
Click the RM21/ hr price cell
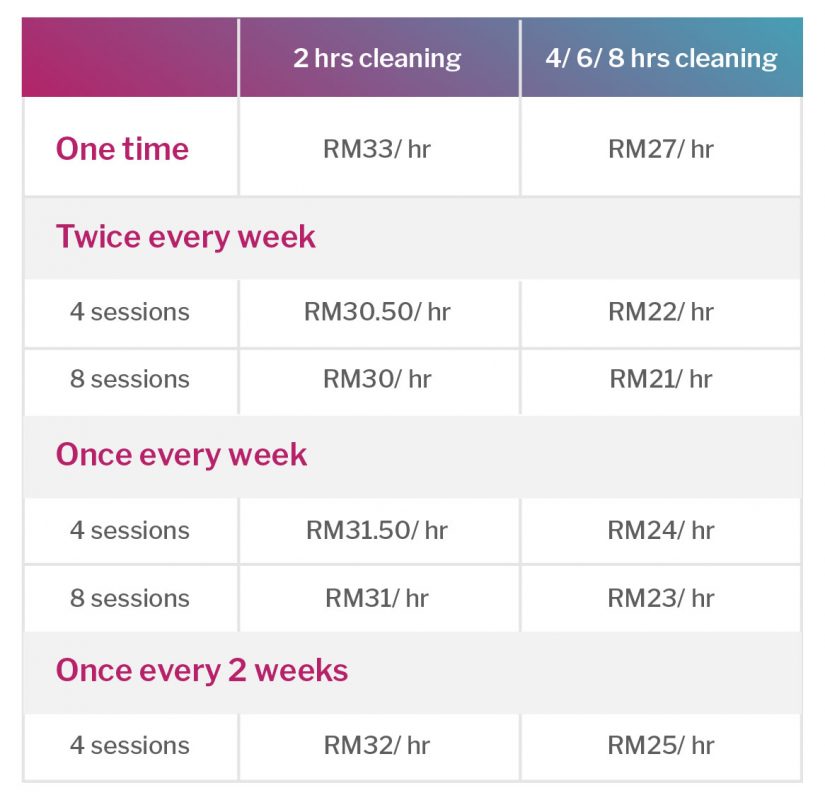[x=661, y=379]
